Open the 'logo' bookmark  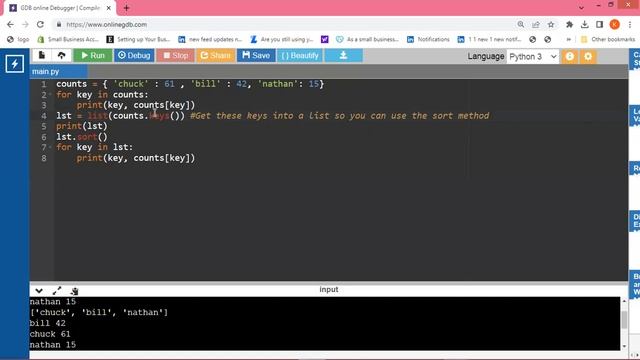18,39
